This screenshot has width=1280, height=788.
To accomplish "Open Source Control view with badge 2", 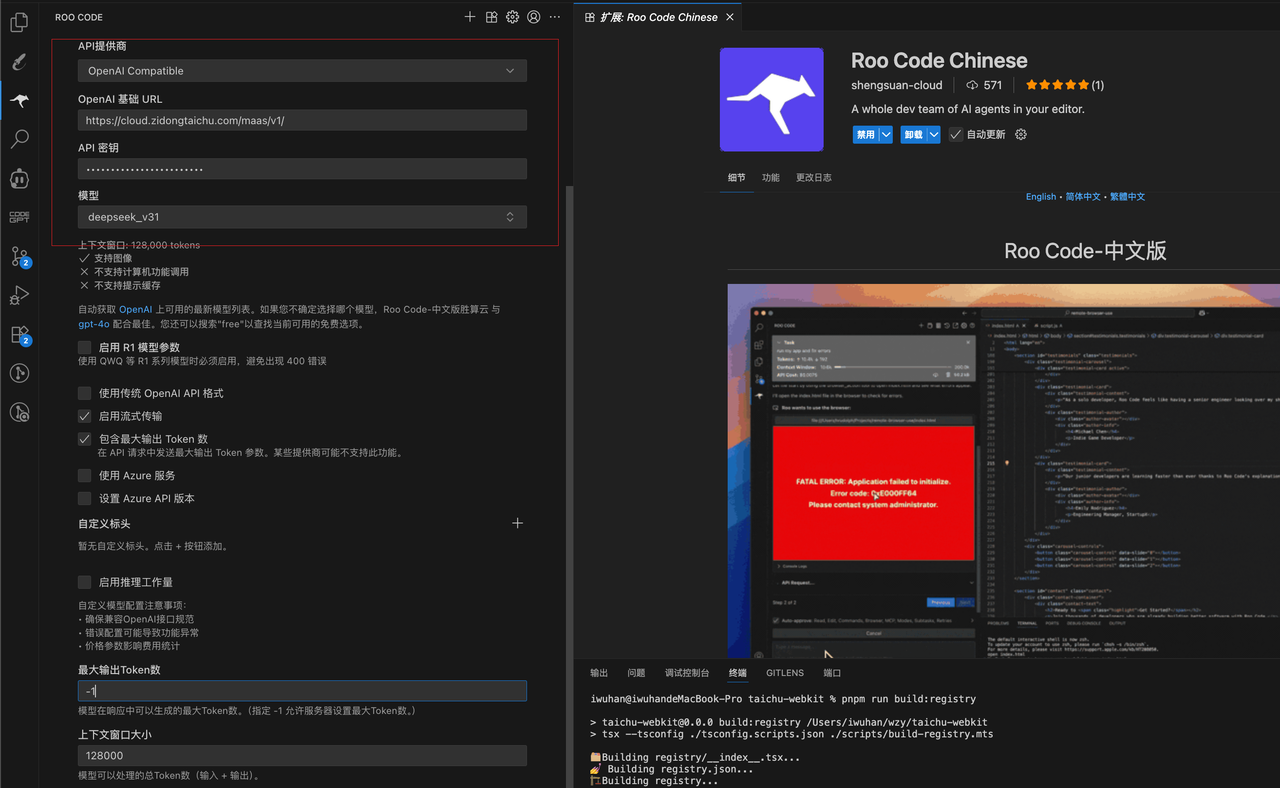I will click(x=19, y=256).
